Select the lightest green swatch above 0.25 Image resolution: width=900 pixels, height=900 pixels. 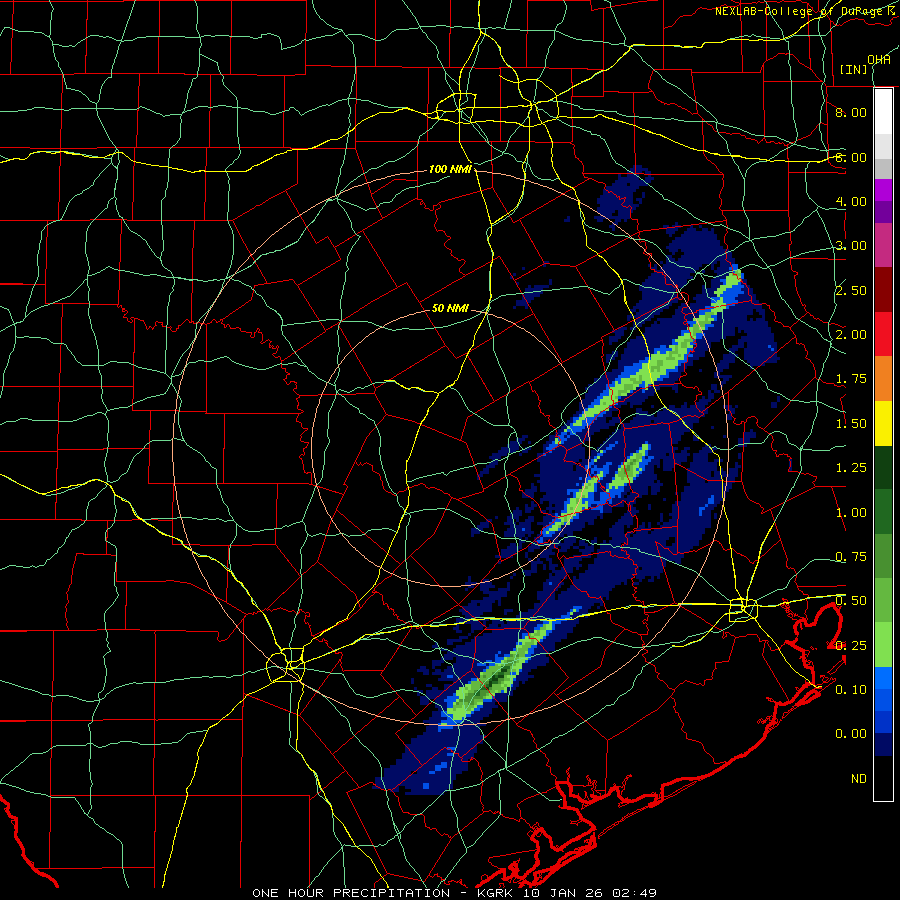(883, 645)
